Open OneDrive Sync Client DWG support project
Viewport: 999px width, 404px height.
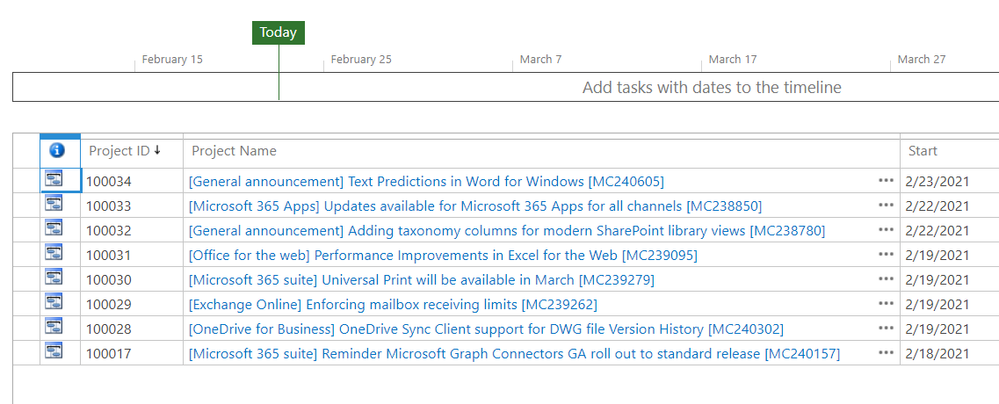485,329
